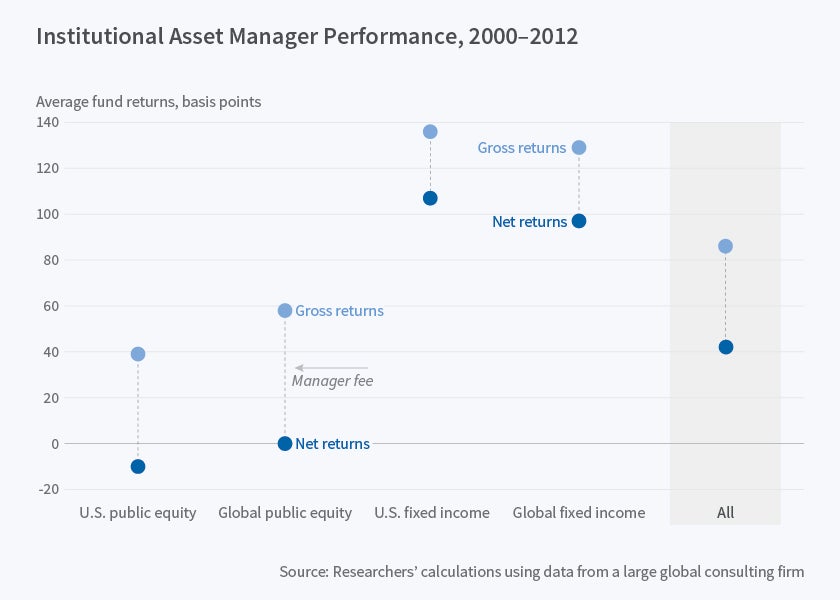This screenshot has height=600, width=840.
Task: Select the Global public equity net returns dot
Action: tap(285, 444)
